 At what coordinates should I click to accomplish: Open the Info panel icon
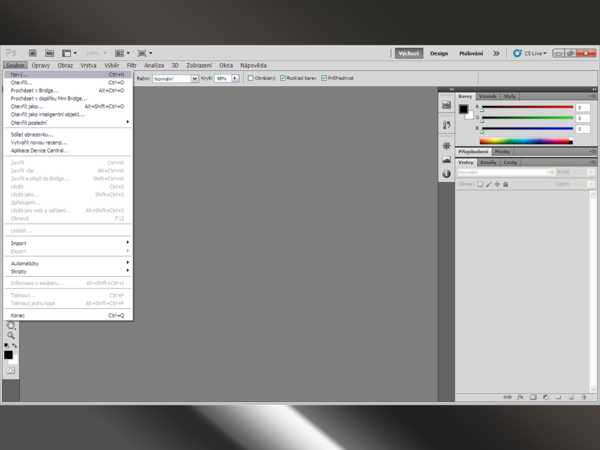447,174
